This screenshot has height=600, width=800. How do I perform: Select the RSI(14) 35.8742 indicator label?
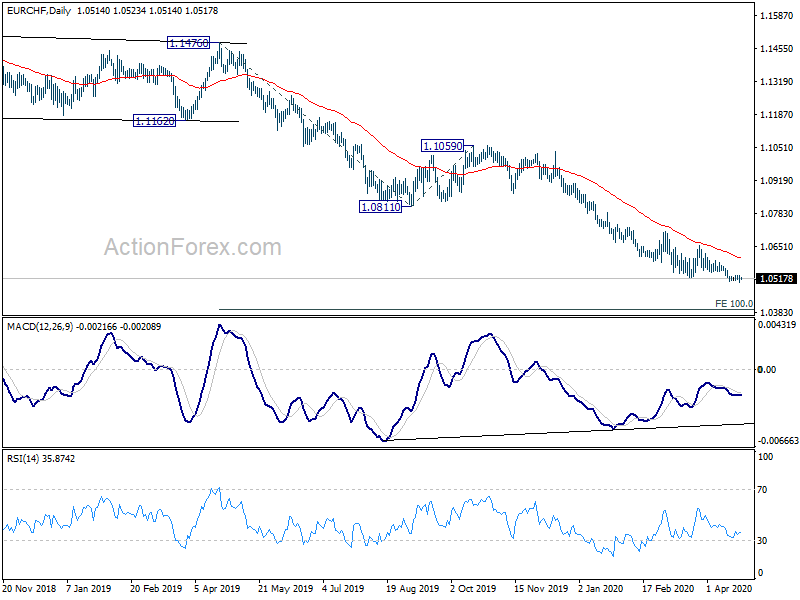[x=41, y=459]
